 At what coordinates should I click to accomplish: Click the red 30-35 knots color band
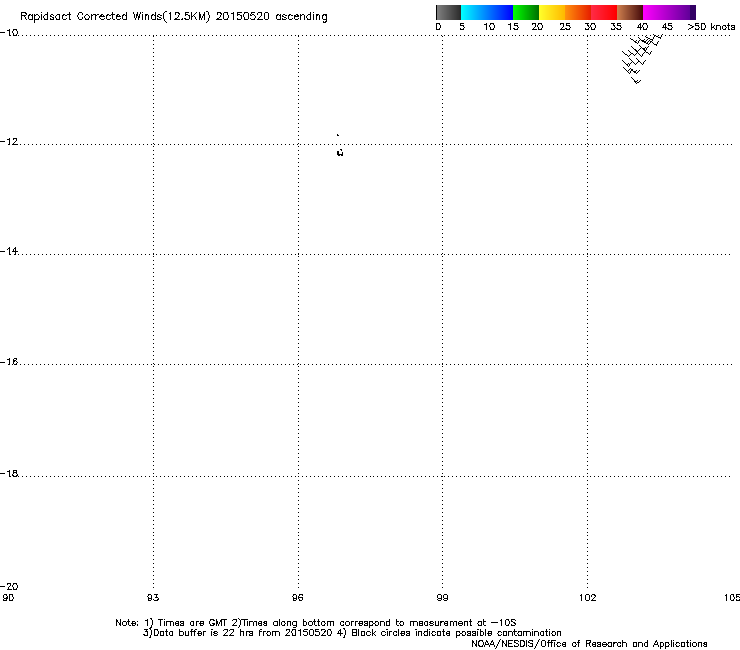click(604, 12)
